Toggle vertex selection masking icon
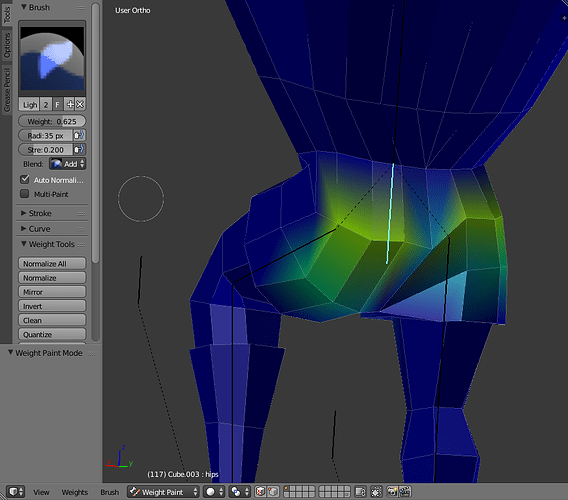This screenshot has width=568, height=500. (x=273, y=492)
